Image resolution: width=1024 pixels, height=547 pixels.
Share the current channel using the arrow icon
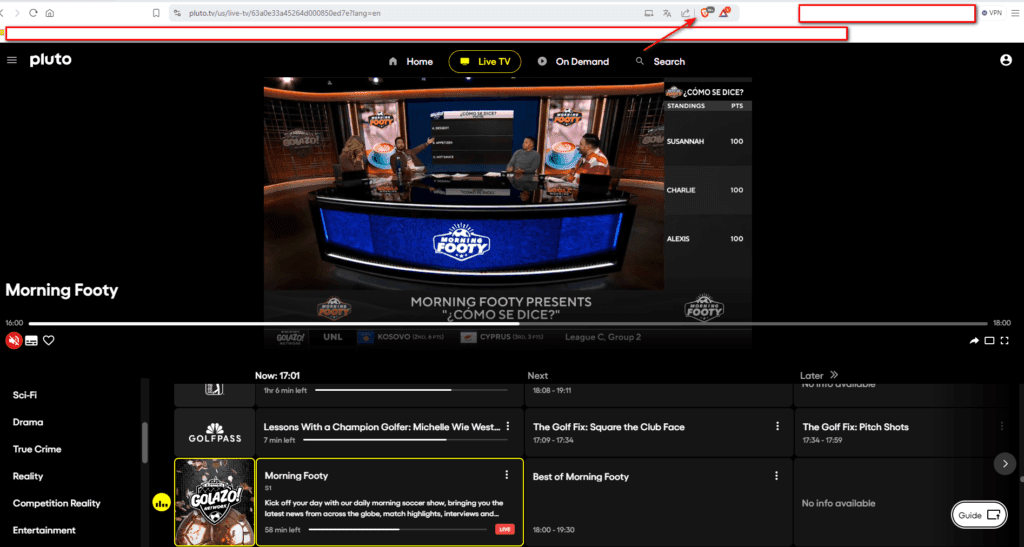click(974, 341)
